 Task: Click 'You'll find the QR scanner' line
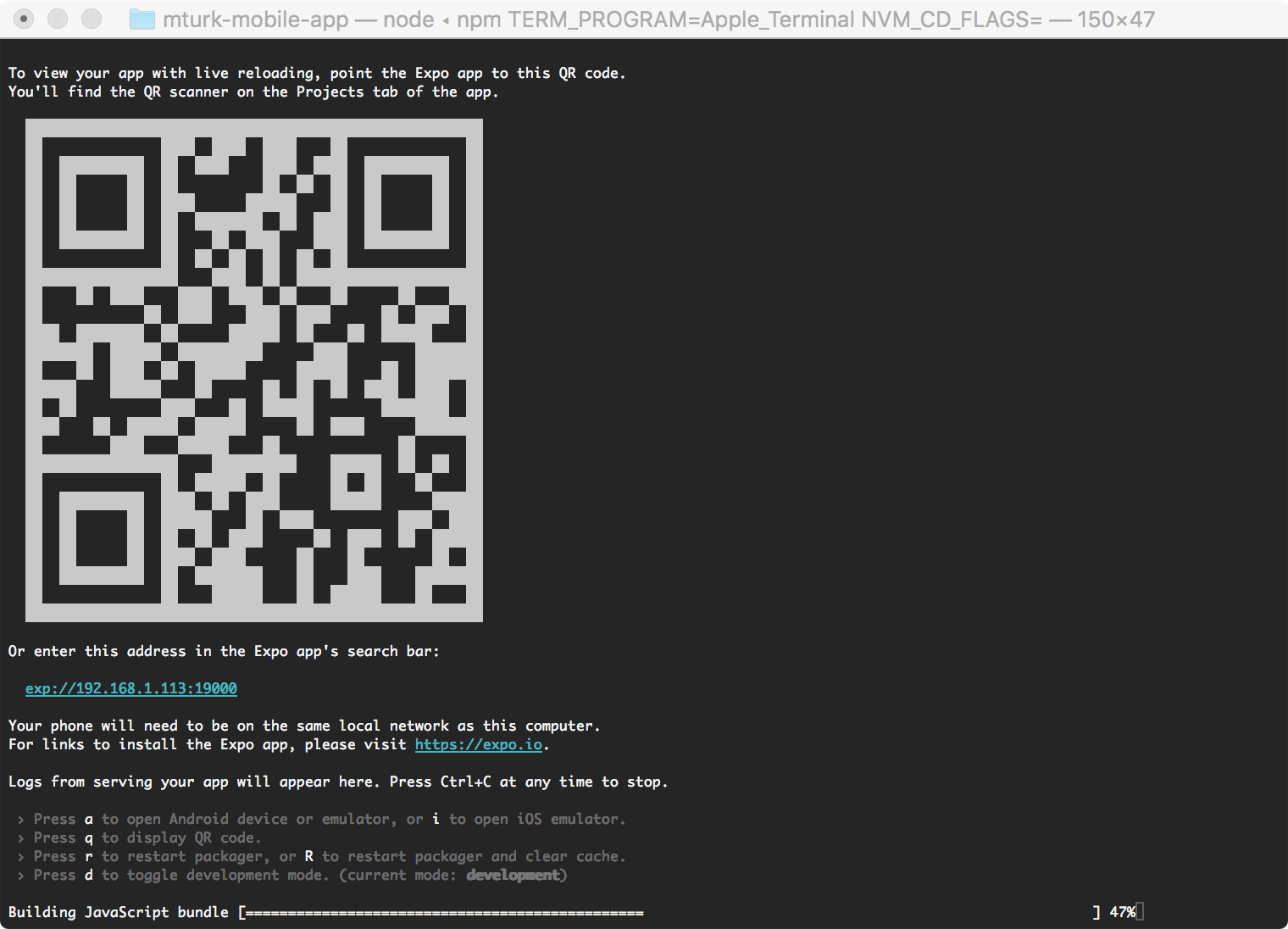coord(253,92)
